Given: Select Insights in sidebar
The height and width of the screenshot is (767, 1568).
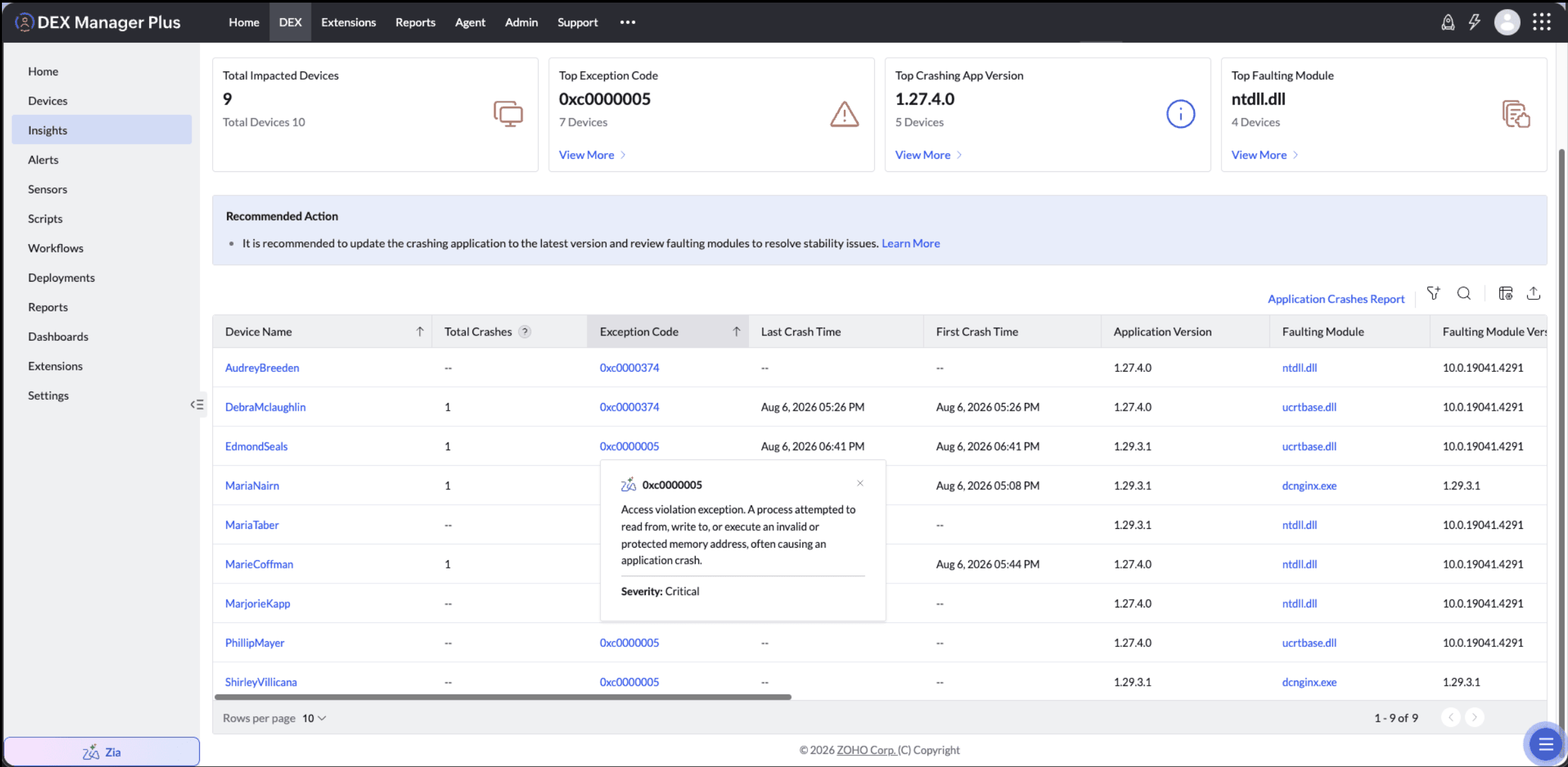Looking at the screenshot, I should [102, 130].
